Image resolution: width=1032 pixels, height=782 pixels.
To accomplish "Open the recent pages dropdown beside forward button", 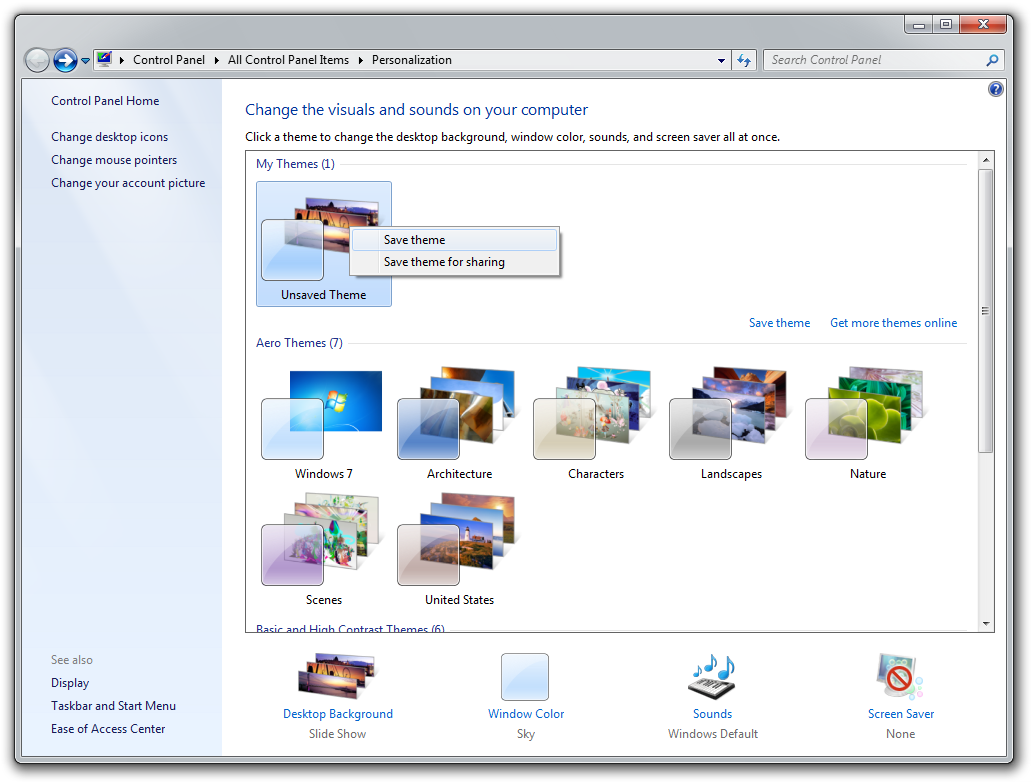I will (x=85, y=60).
